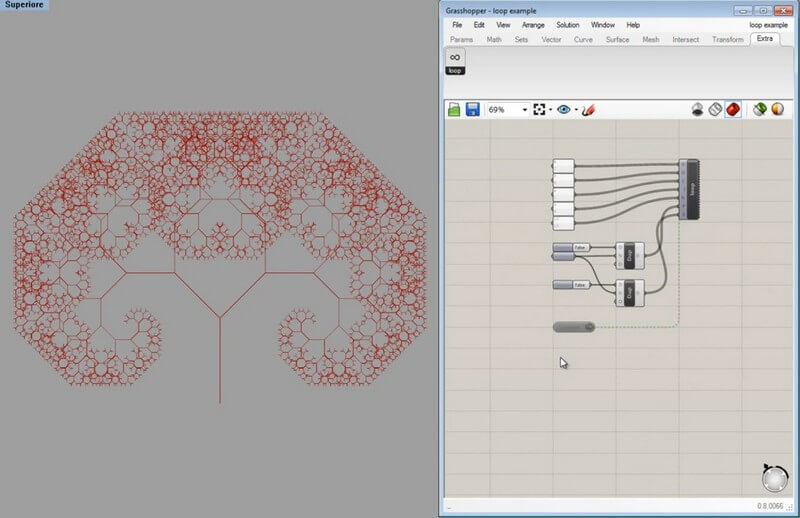
Task: Click the lower False boolean toggle
Action: 580,285
